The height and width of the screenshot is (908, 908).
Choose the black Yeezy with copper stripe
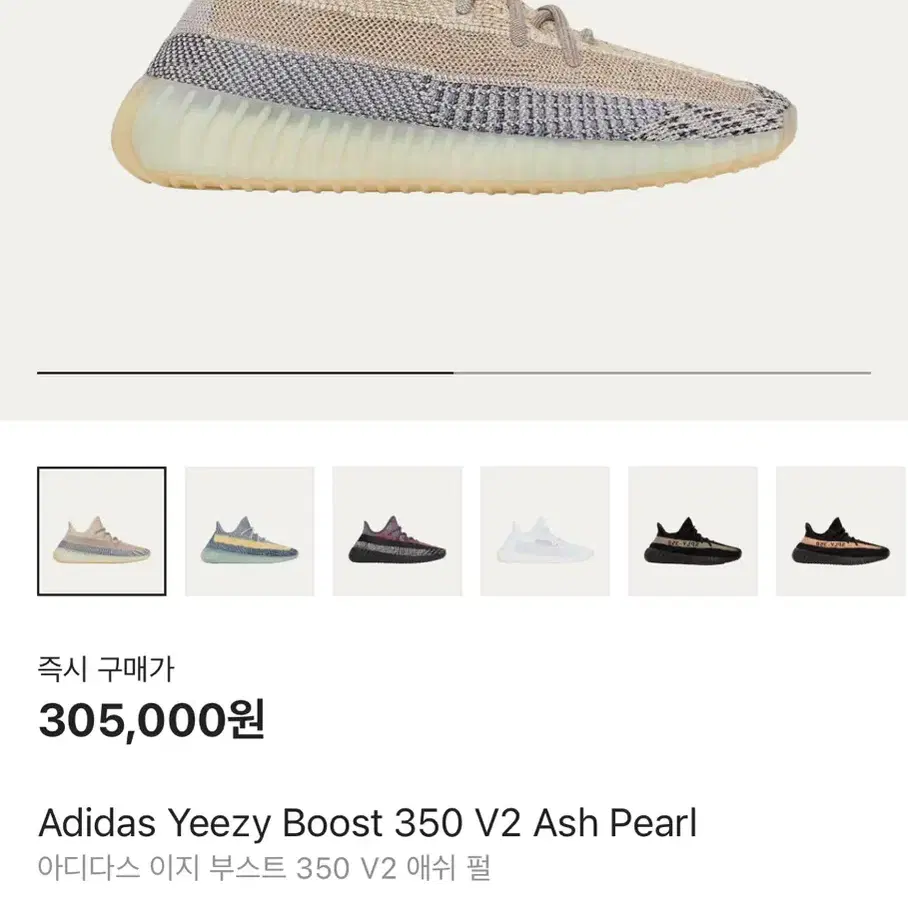pos(841,531)
